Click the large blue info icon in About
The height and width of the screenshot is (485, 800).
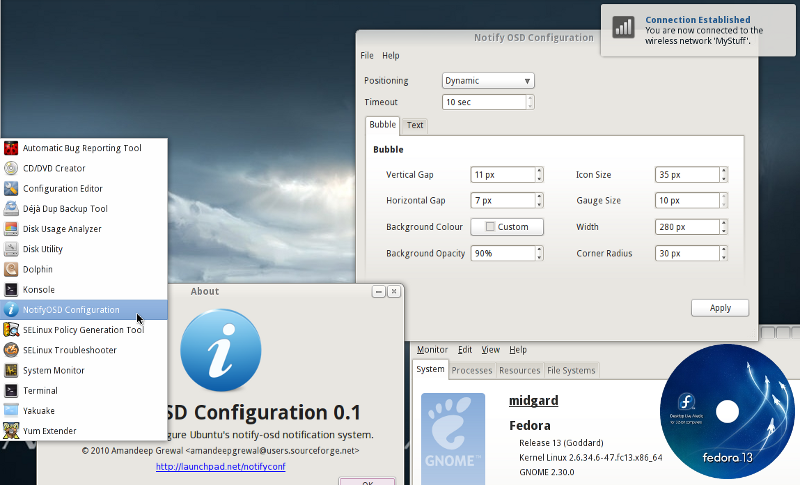pos(221,350)
